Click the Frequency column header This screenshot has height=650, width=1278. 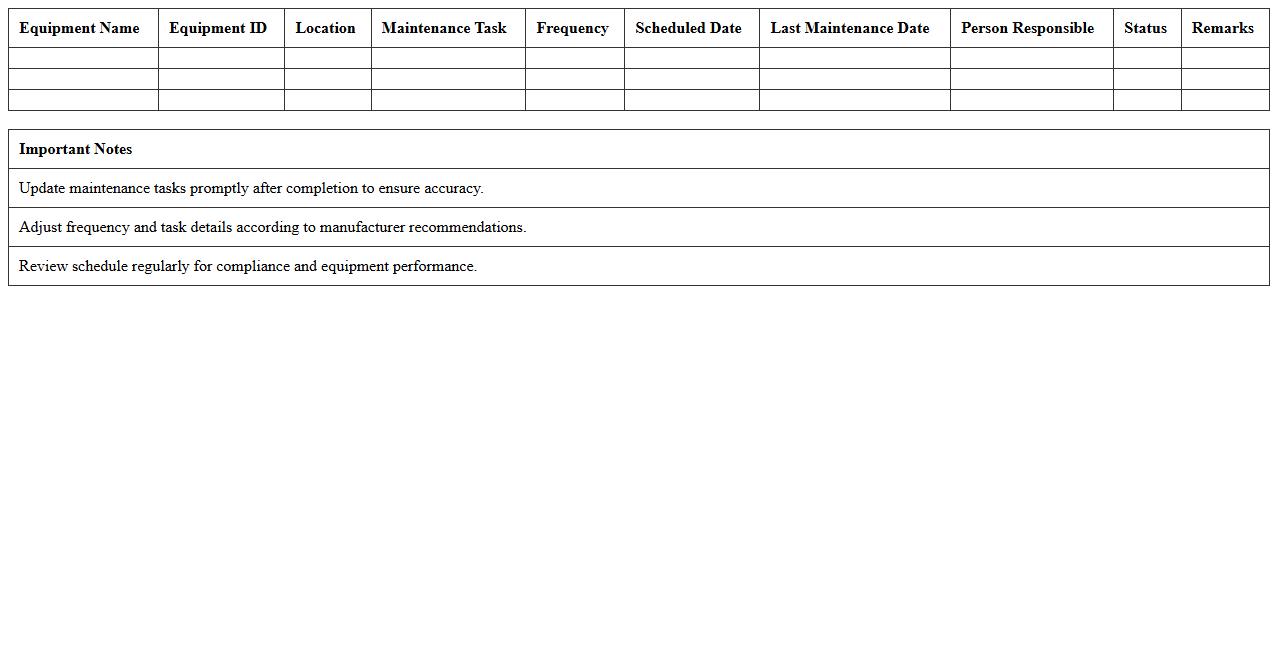tap(572, 28)
